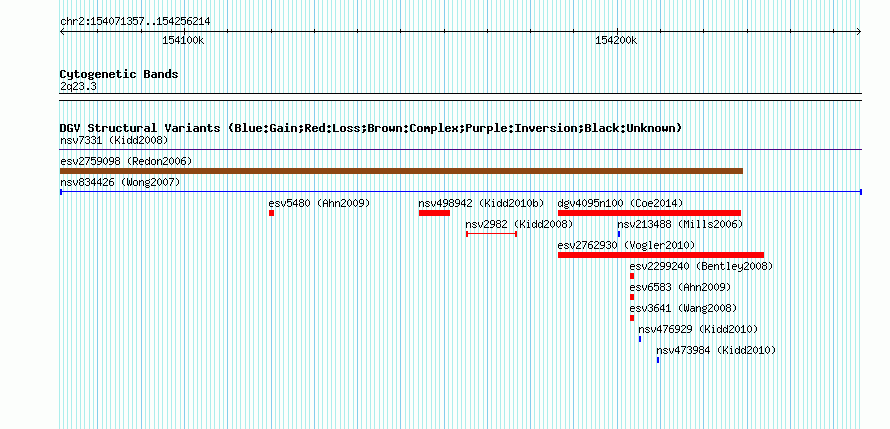Open the nsv834426 (Wong2007) label
The height and width of the screenshot is (429, 890).
coord(120,182)
